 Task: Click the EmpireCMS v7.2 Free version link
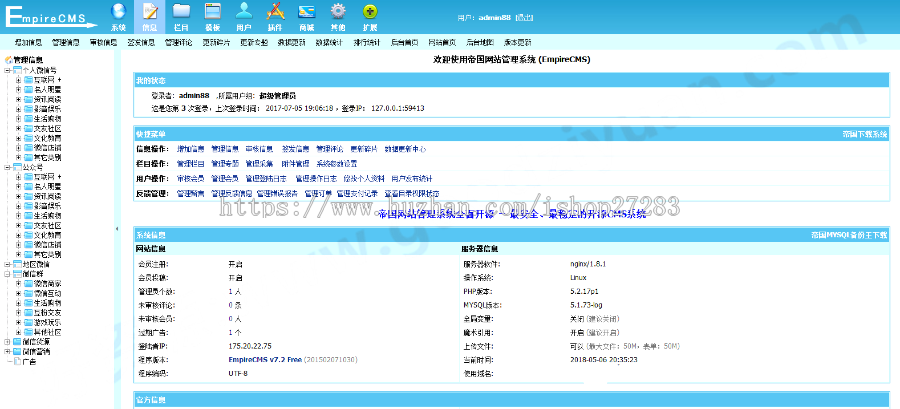pyautogui.click(x=265, y=360)
